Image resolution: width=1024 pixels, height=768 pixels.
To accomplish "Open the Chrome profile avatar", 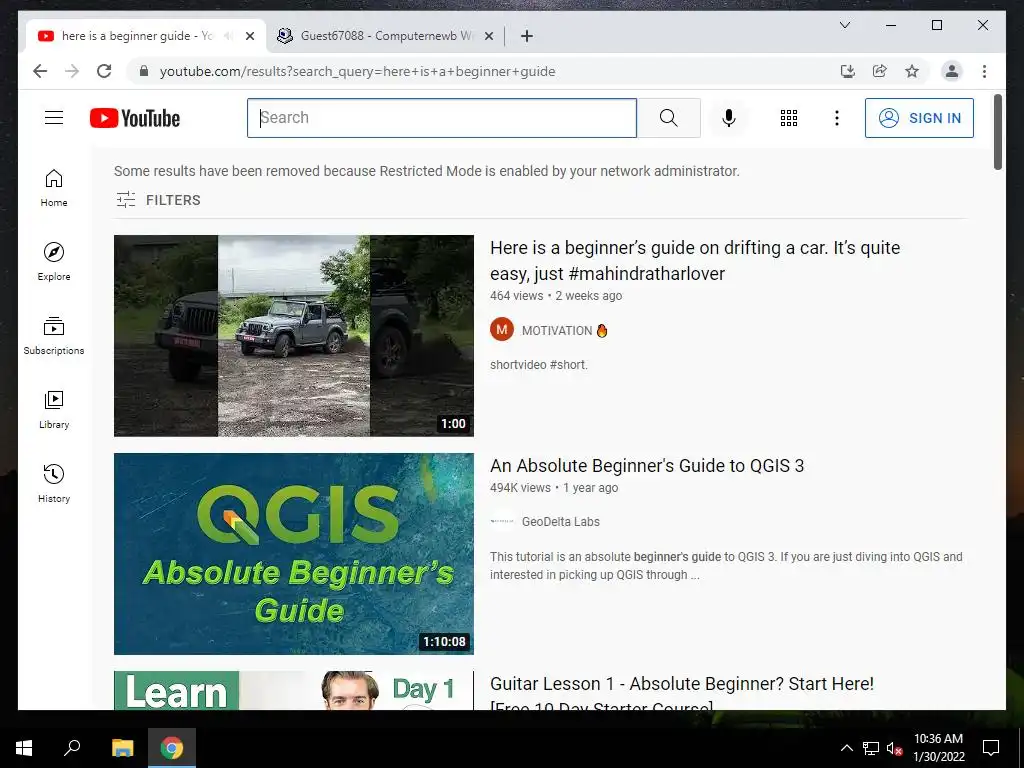I will (x=952, y=71).
